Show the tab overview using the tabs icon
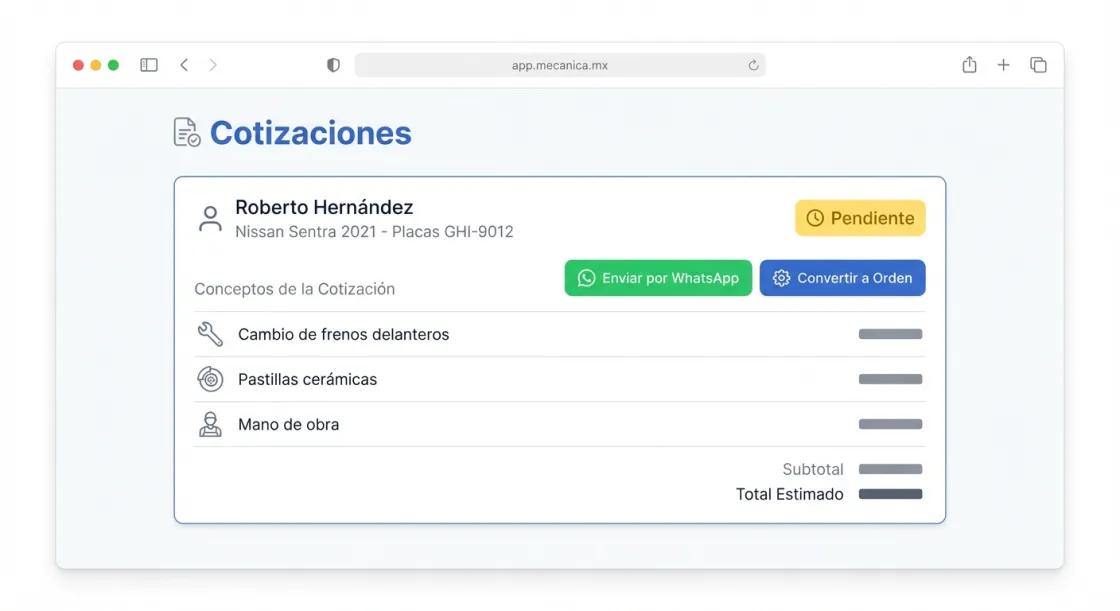 click(x=1038, y=64)
